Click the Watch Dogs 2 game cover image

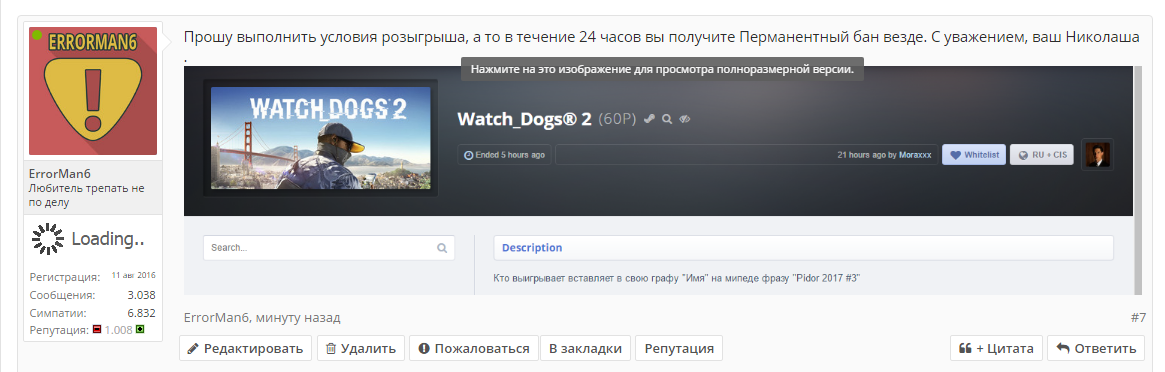(320, 138)
